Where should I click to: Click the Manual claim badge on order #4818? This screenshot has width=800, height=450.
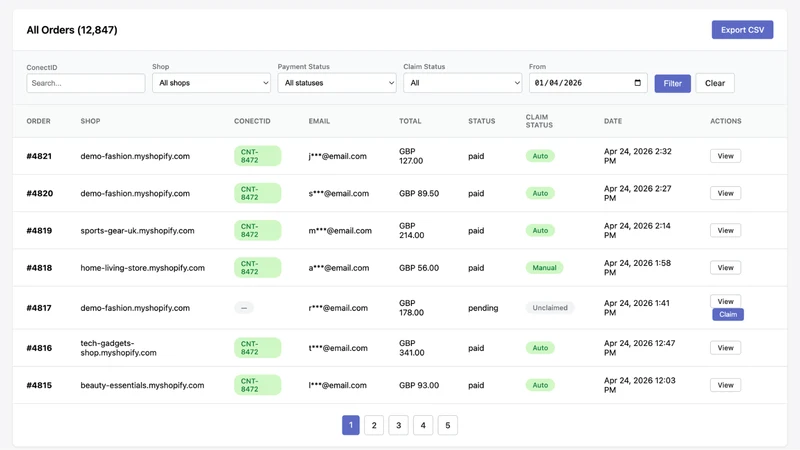pos(544,268)
